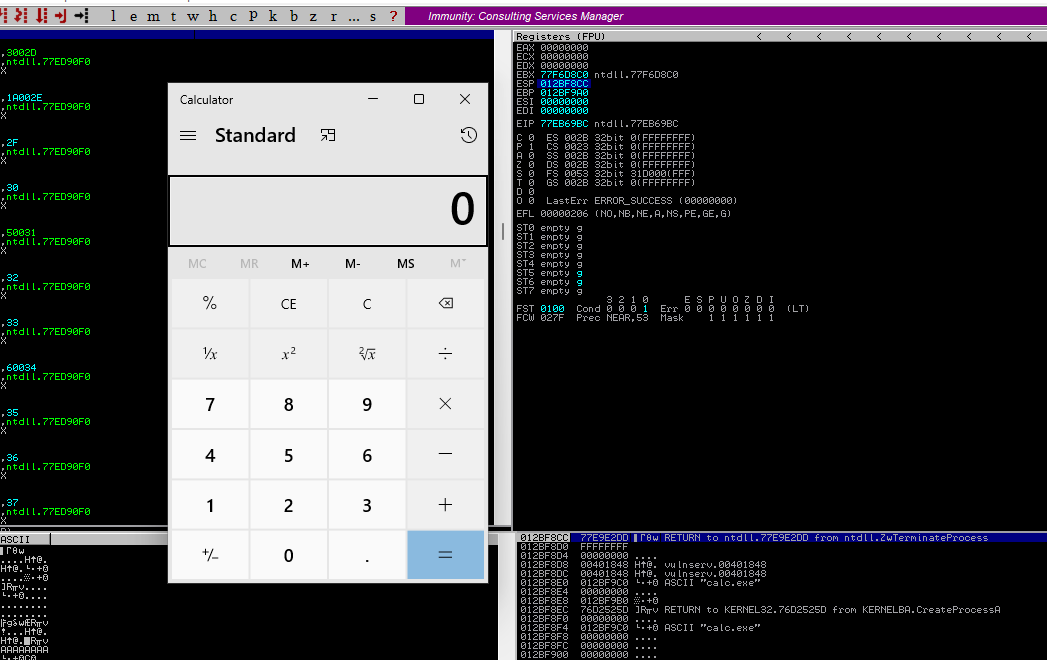Viewport: 1047px width, 660px height.
Task: Select the ESP register value 012BF8CC
Action: click(565, 83)
